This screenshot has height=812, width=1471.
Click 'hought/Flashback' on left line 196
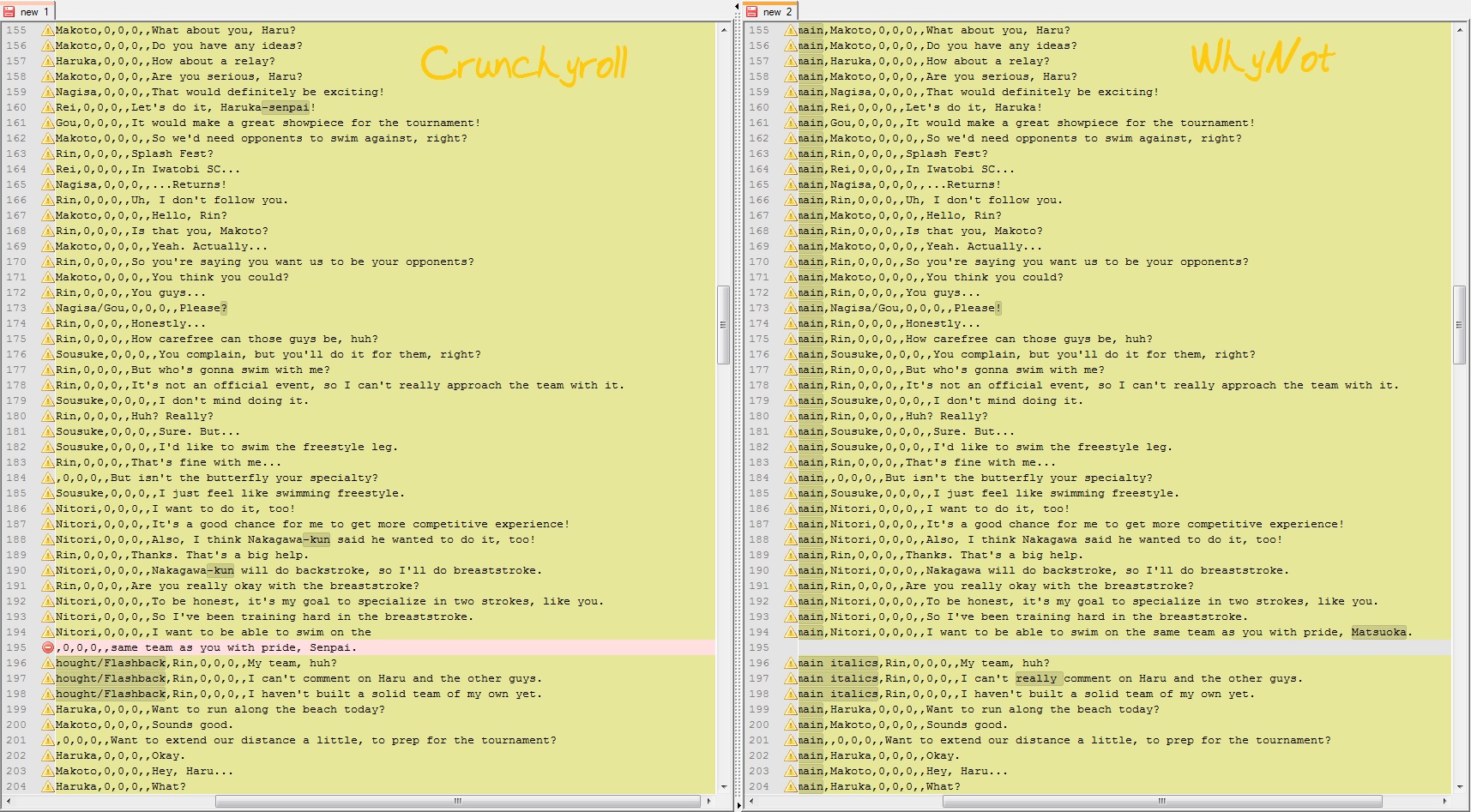111,663
